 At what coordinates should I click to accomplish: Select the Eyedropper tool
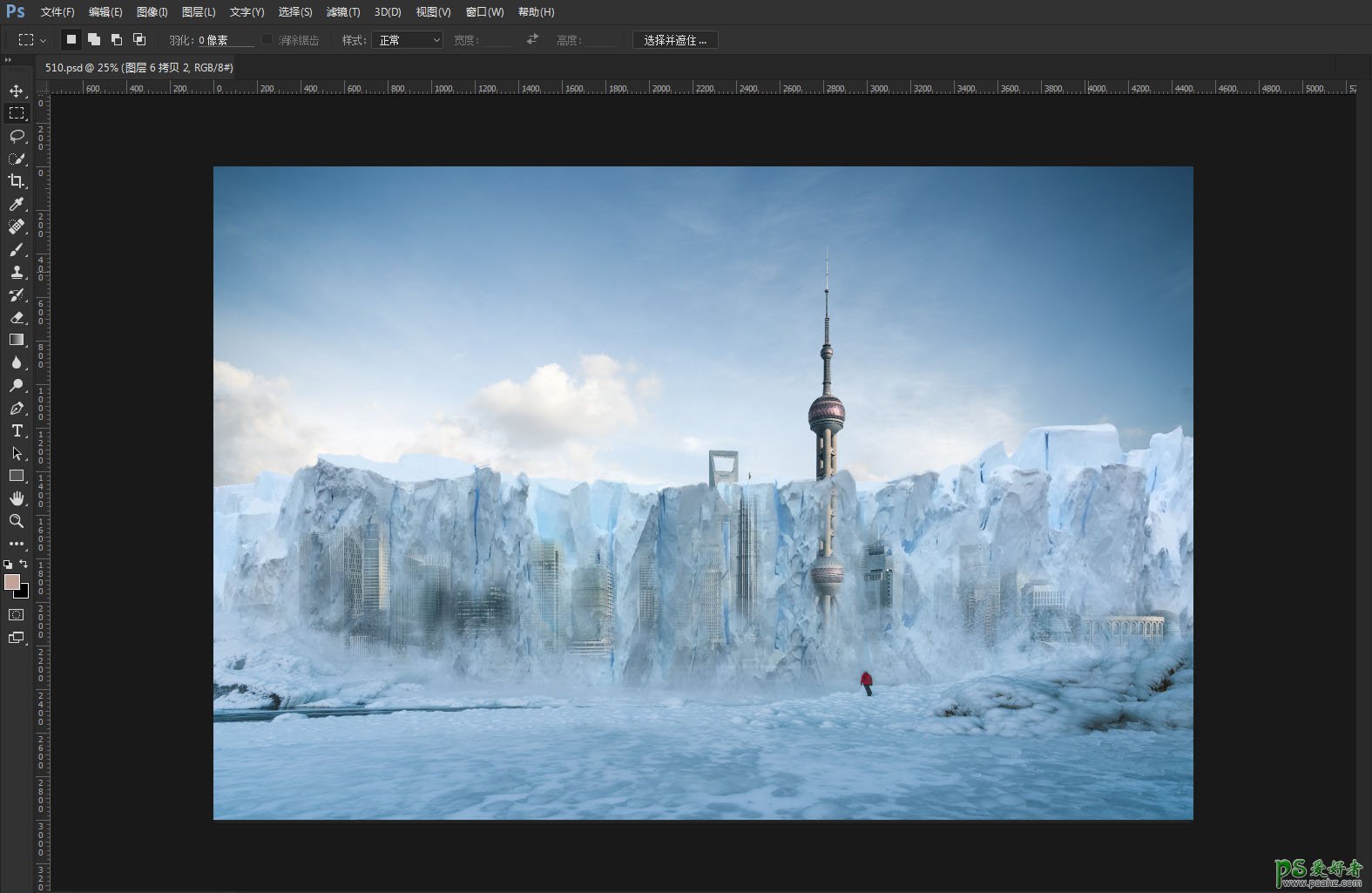[x=17, y=204]
